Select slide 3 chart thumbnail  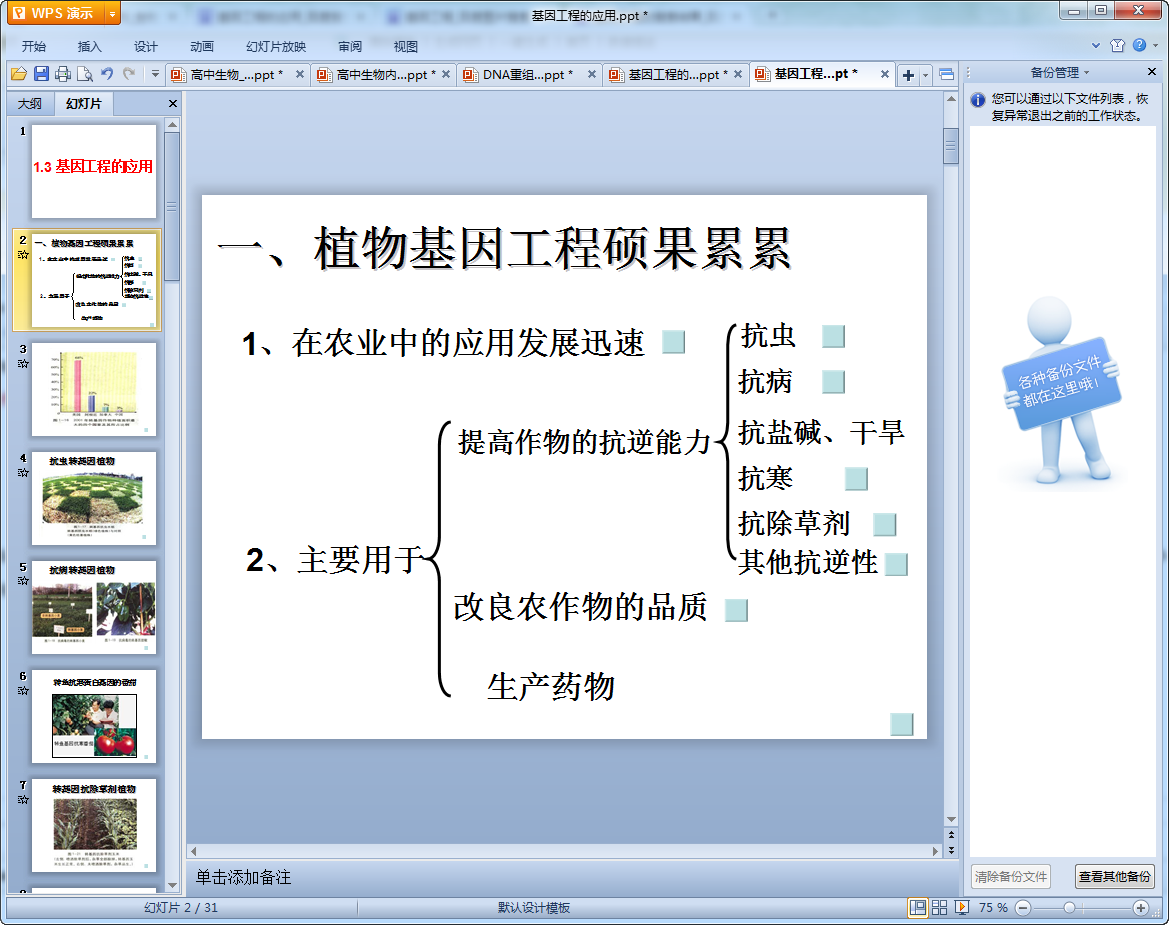(94, 389)
